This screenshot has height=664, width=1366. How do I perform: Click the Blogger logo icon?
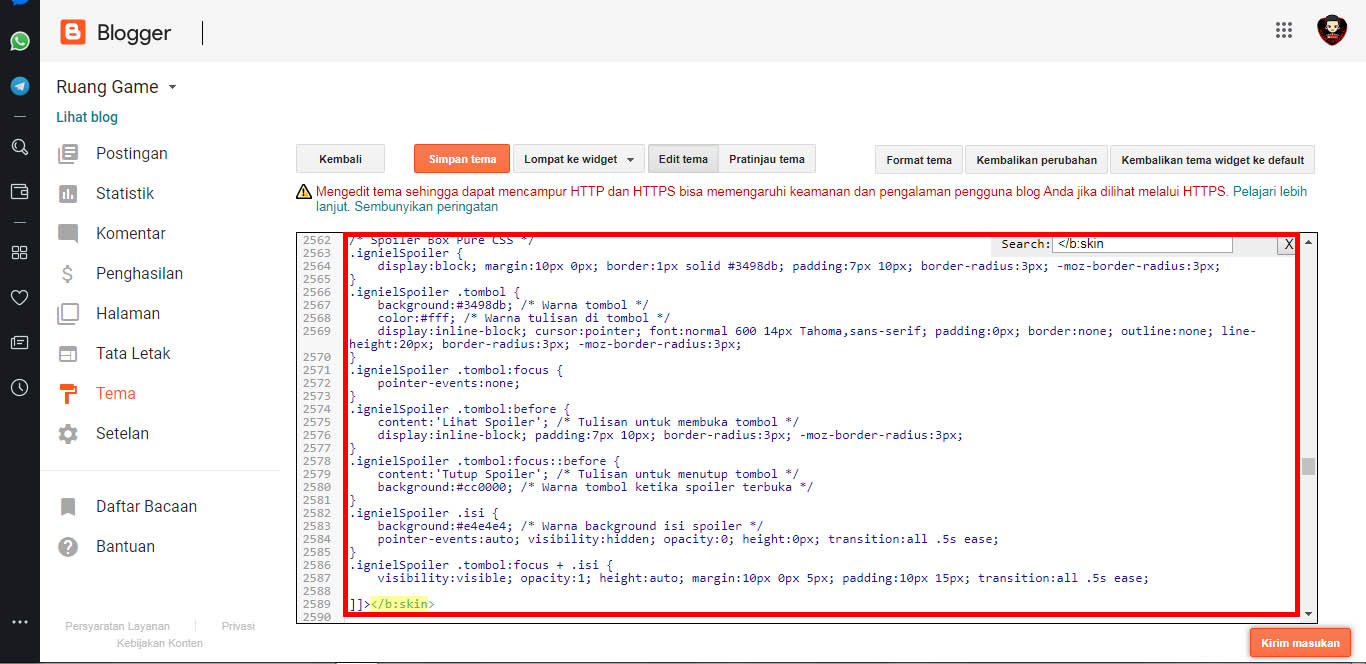(x=73, y=33)
